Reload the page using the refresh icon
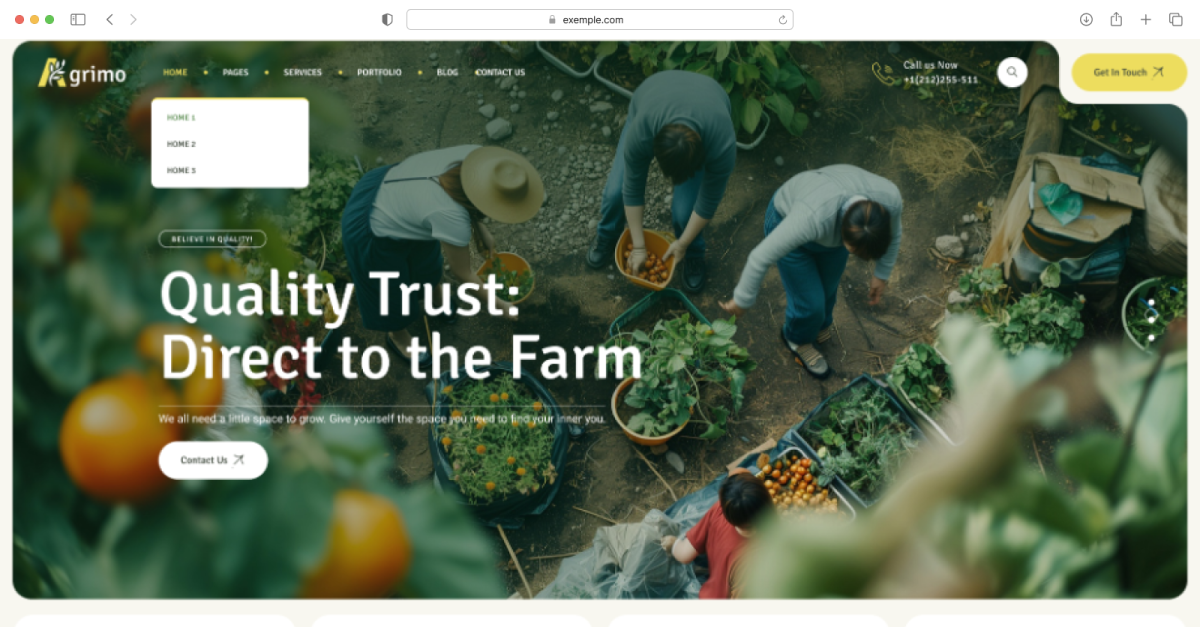Image resolution: width=1200 pixels, height=627 pixels. (782, 19)
